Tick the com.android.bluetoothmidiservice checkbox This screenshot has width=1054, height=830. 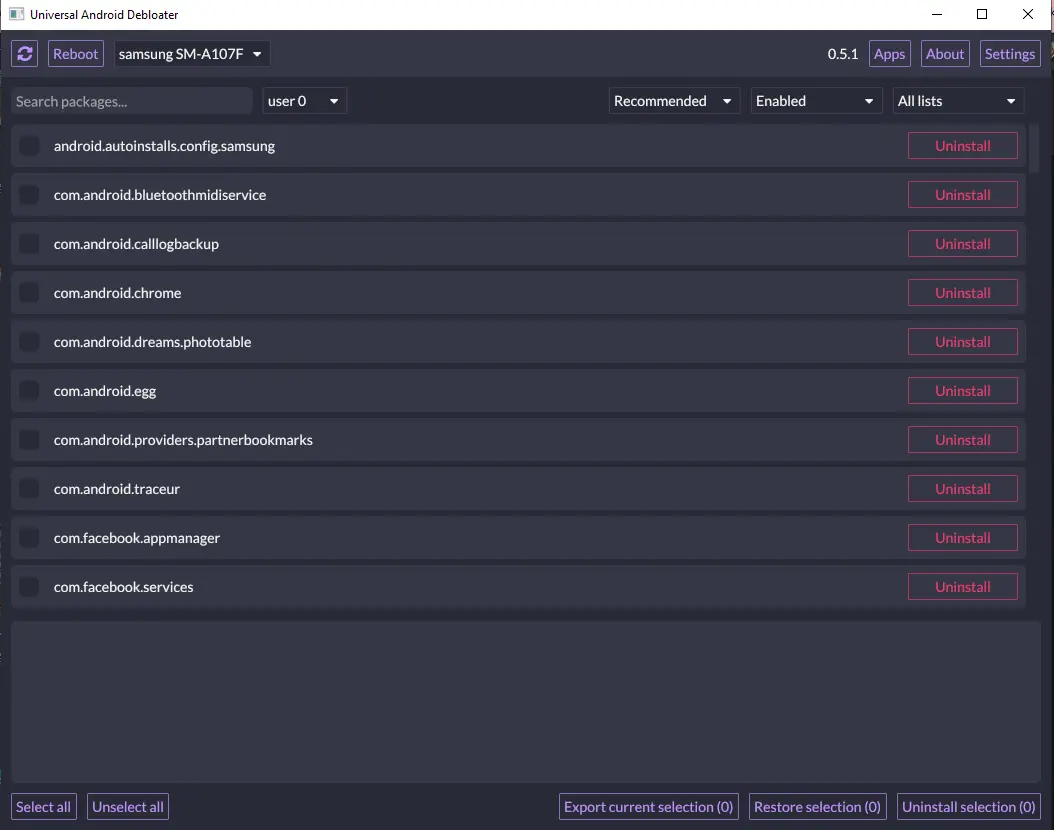click(x=29, y=195)
